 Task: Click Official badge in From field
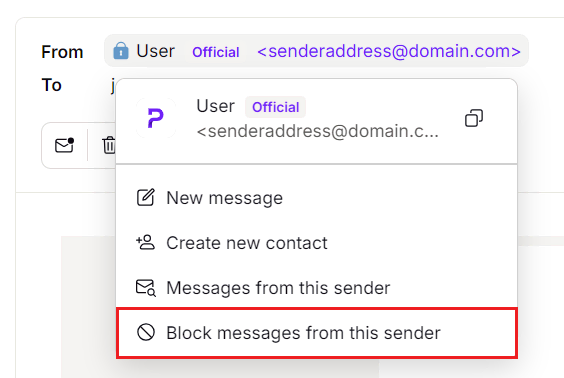pos(215,52)
